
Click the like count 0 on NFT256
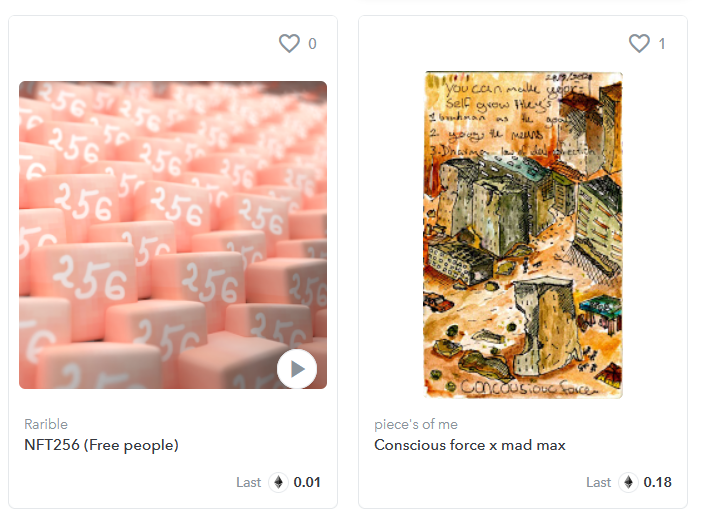312,44
